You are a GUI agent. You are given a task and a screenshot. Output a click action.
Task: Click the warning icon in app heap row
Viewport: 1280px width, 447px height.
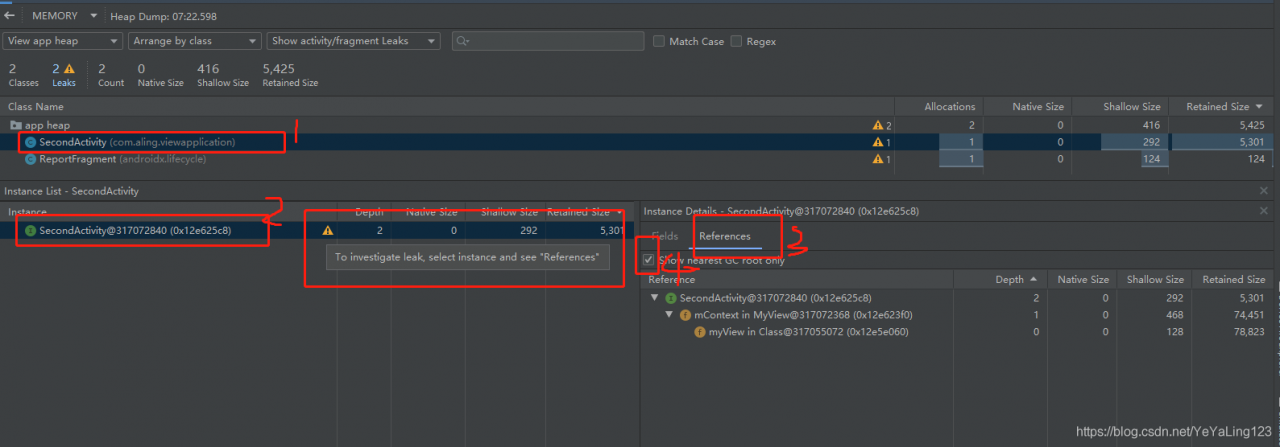[x=877, y=125]
